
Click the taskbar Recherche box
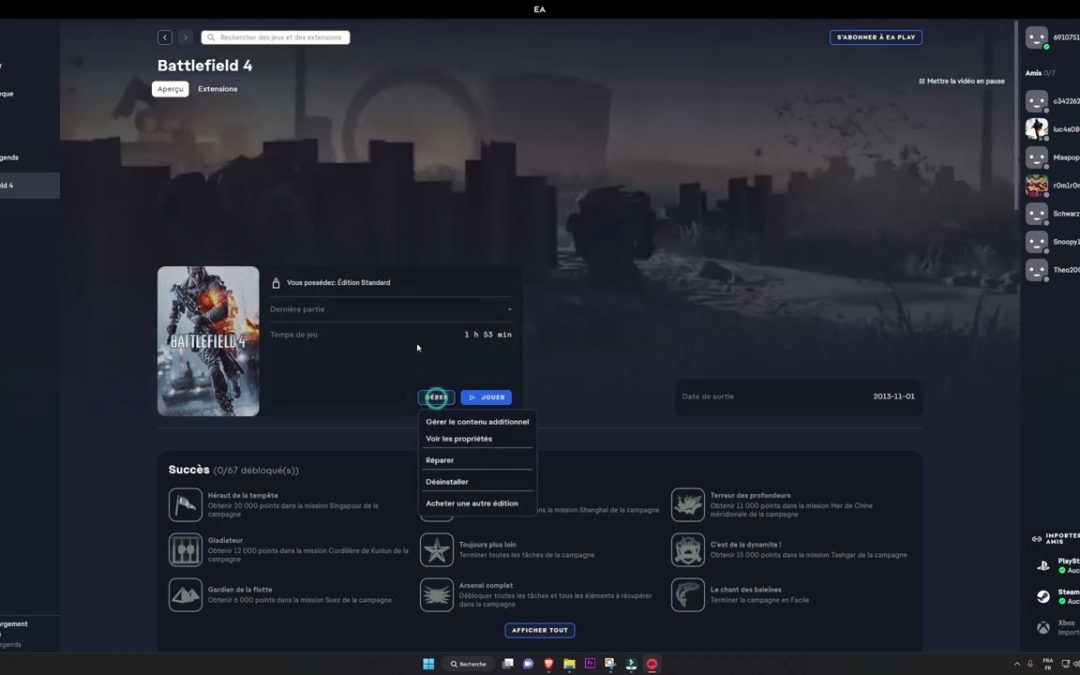[468, 664]
